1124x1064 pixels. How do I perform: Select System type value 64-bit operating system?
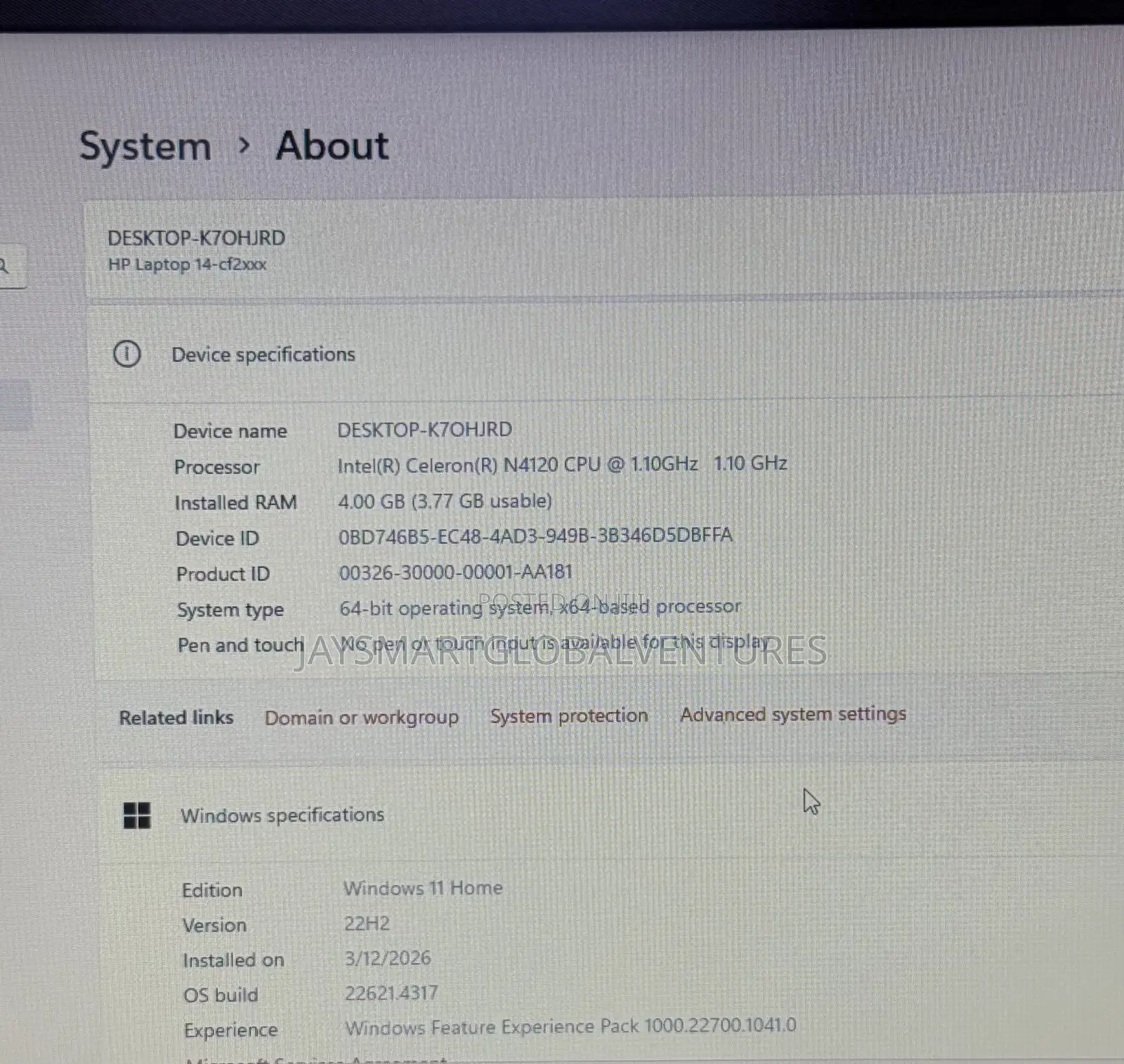pos(540,607)
